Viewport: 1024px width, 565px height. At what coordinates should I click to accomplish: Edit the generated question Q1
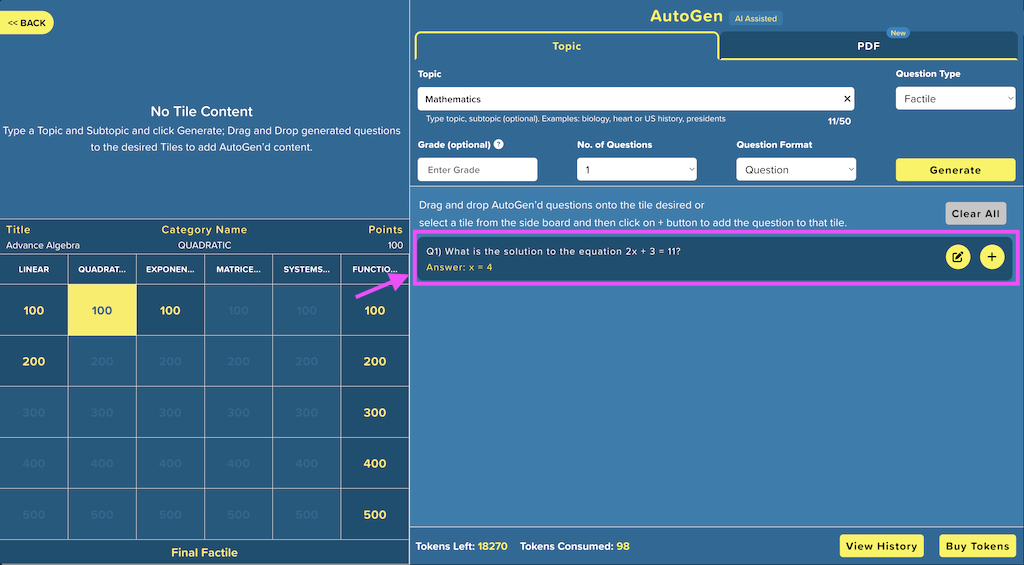pyautogui.click(x=957, y=257)
